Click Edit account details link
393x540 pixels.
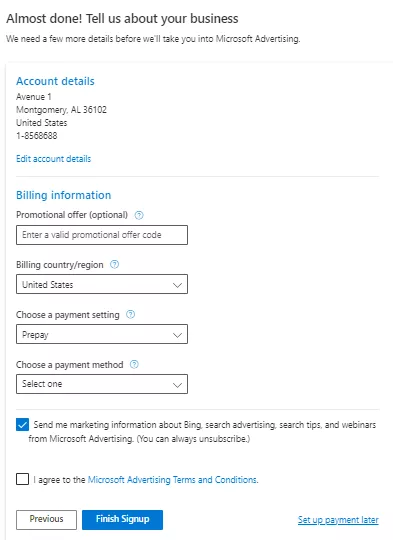53,159
